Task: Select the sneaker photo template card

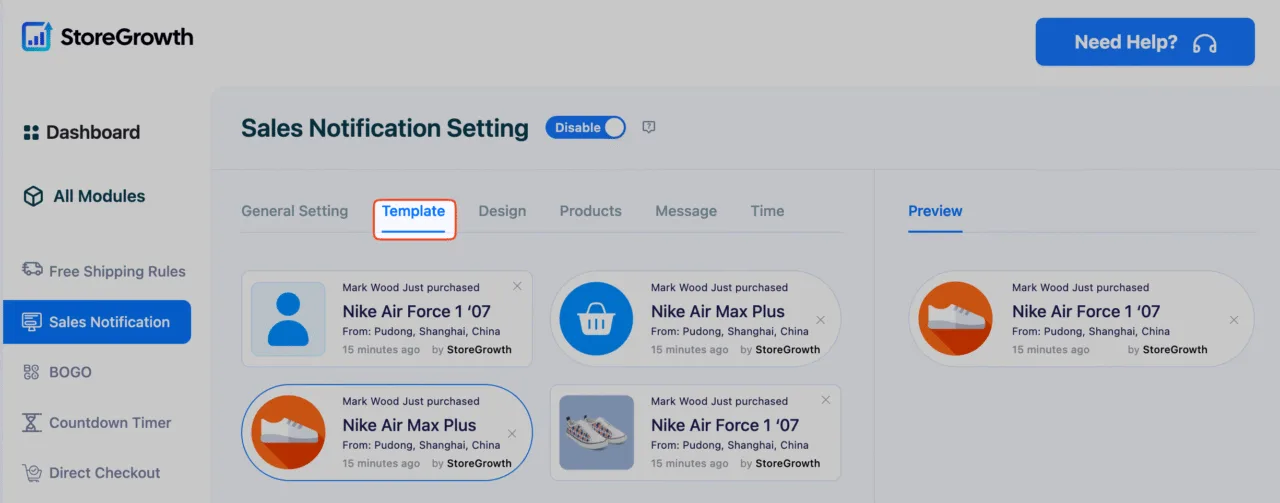Action: tap(696, 433)
